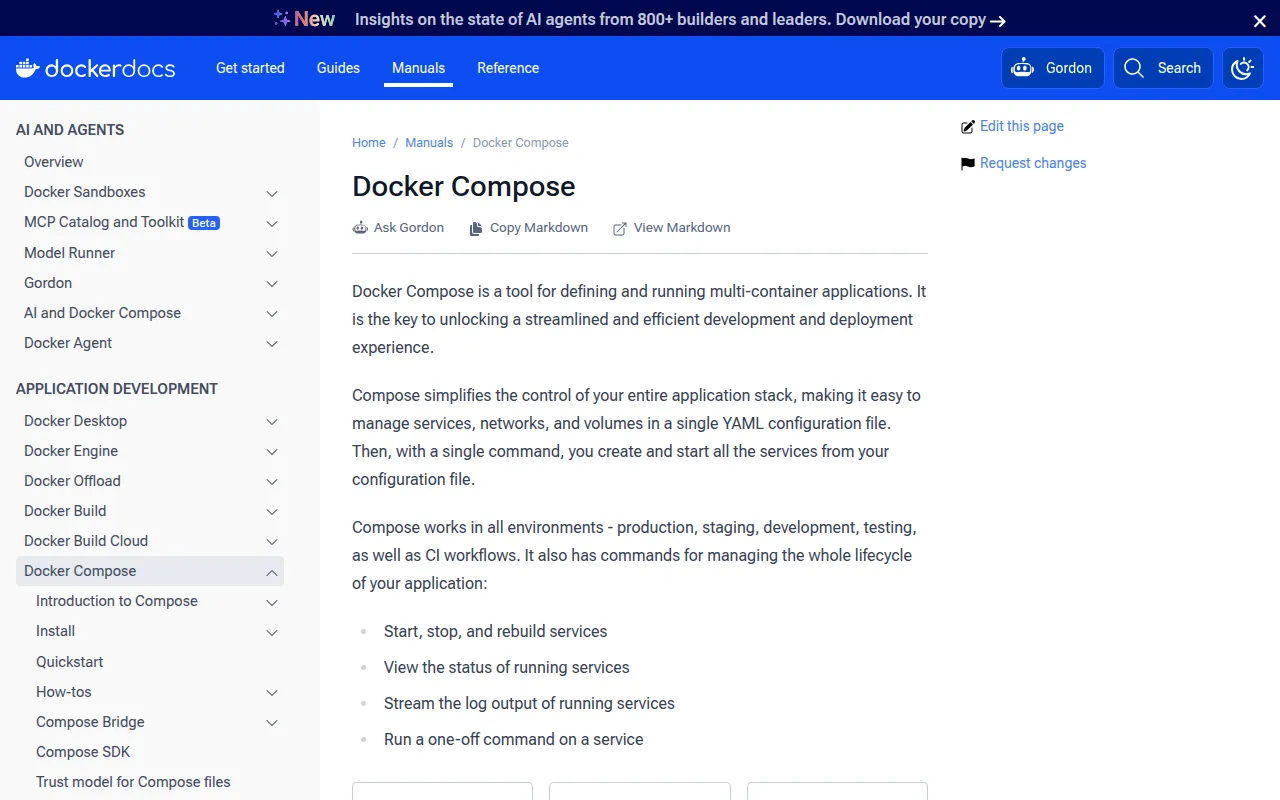Screen dimensions: 1280x800
Task: Click the Ask Gordon robot icon
Action: tap(360, 228)
